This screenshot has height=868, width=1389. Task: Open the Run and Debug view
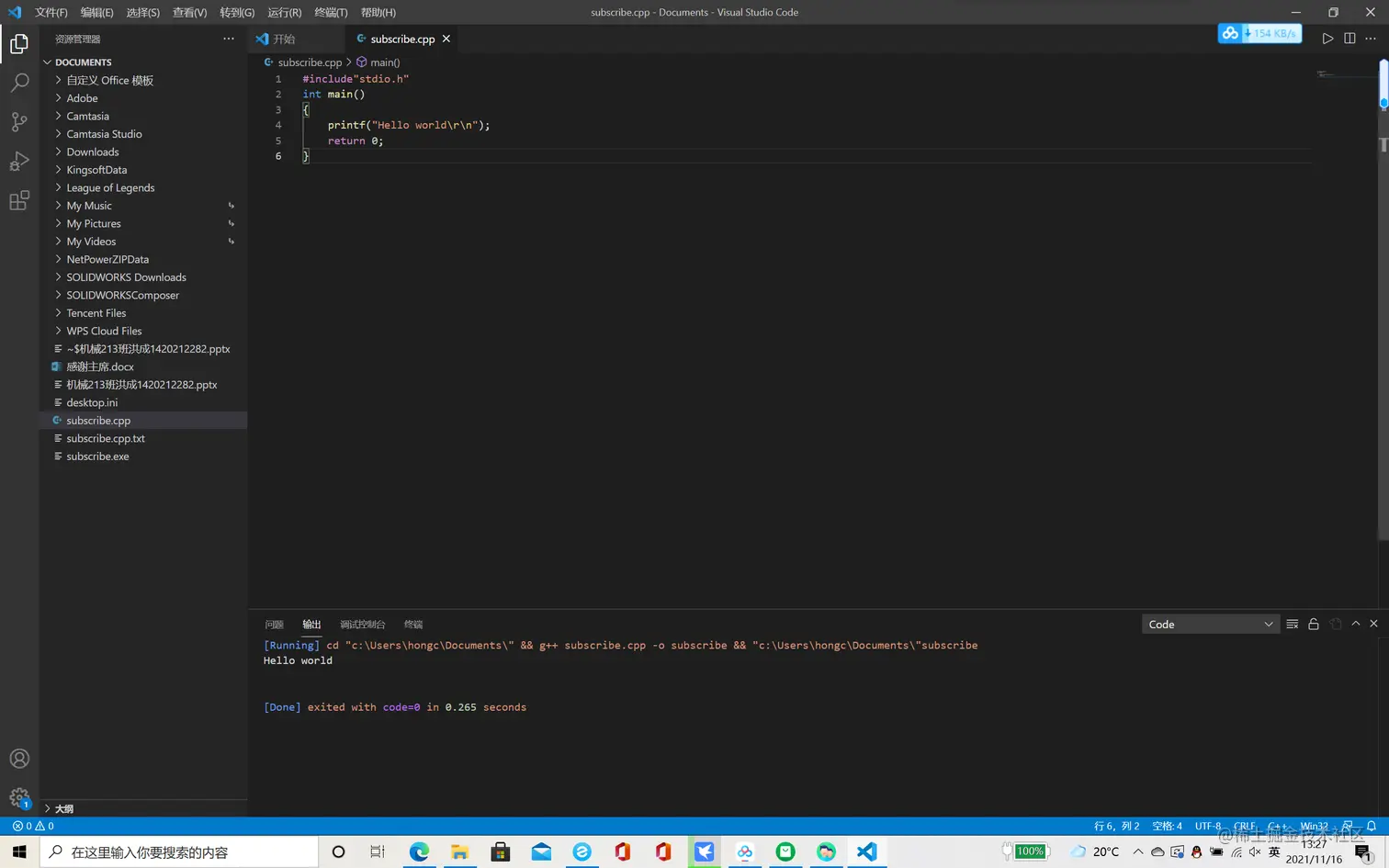19,161
